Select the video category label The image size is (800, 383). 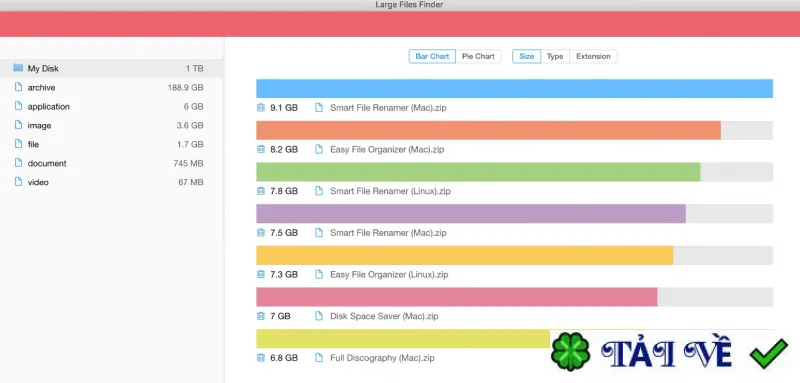tap(38, 182)
